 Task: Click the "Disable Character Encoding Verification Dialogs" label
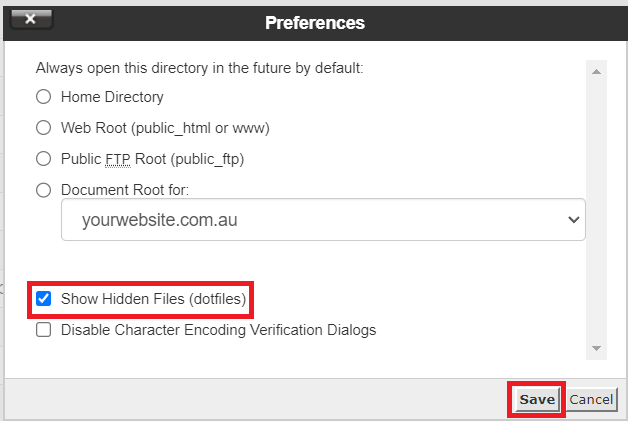point(218,330)
